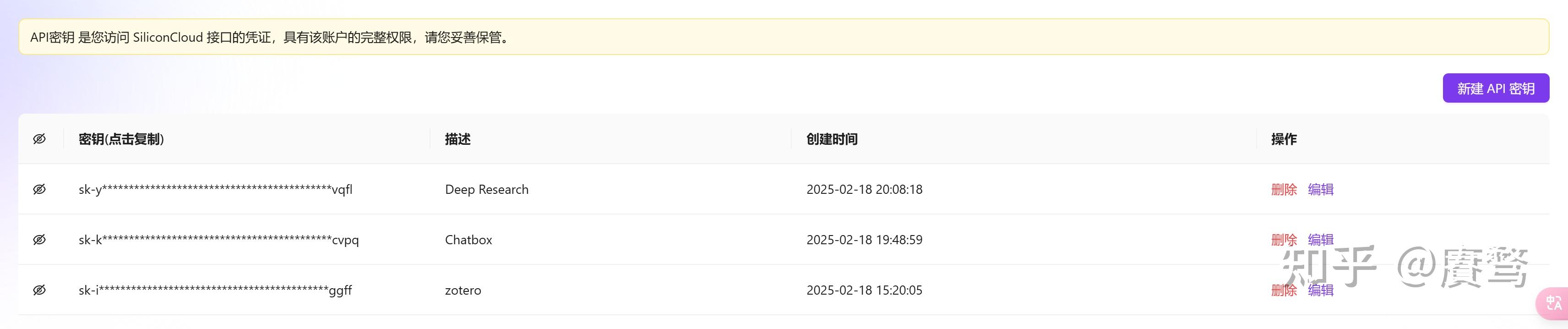Delete the zotero API key

pyautogui.click(x=1285, y=291)
